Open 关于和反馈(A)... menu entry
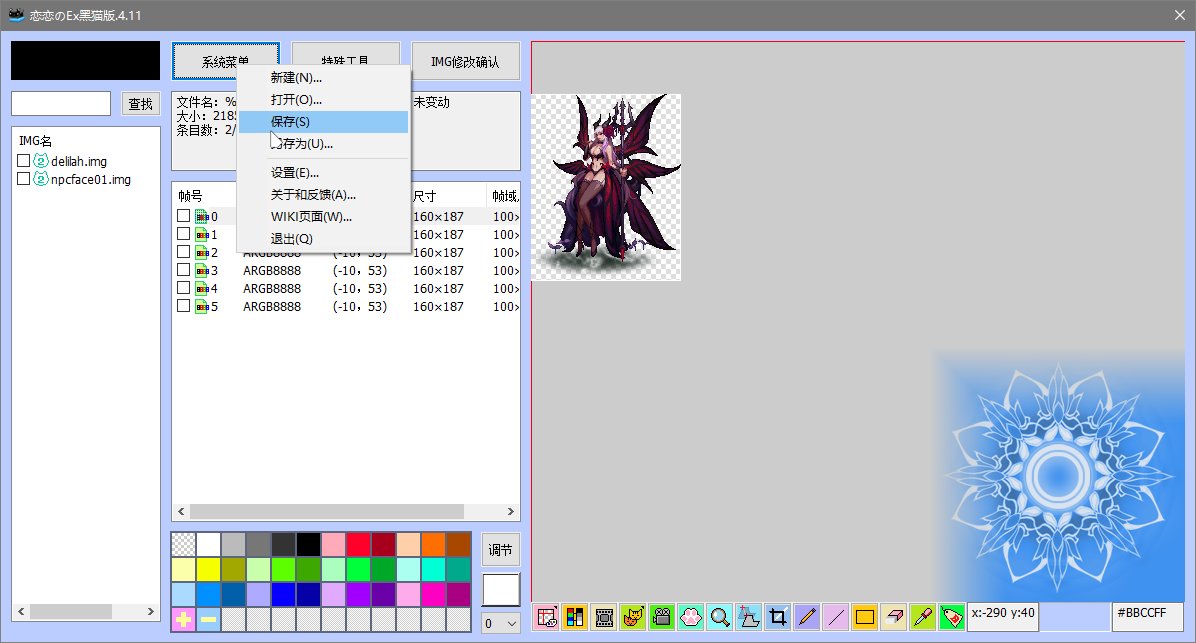Viewport: 1196px width, 643px height. pyautogui.click(x=323, y=195)
